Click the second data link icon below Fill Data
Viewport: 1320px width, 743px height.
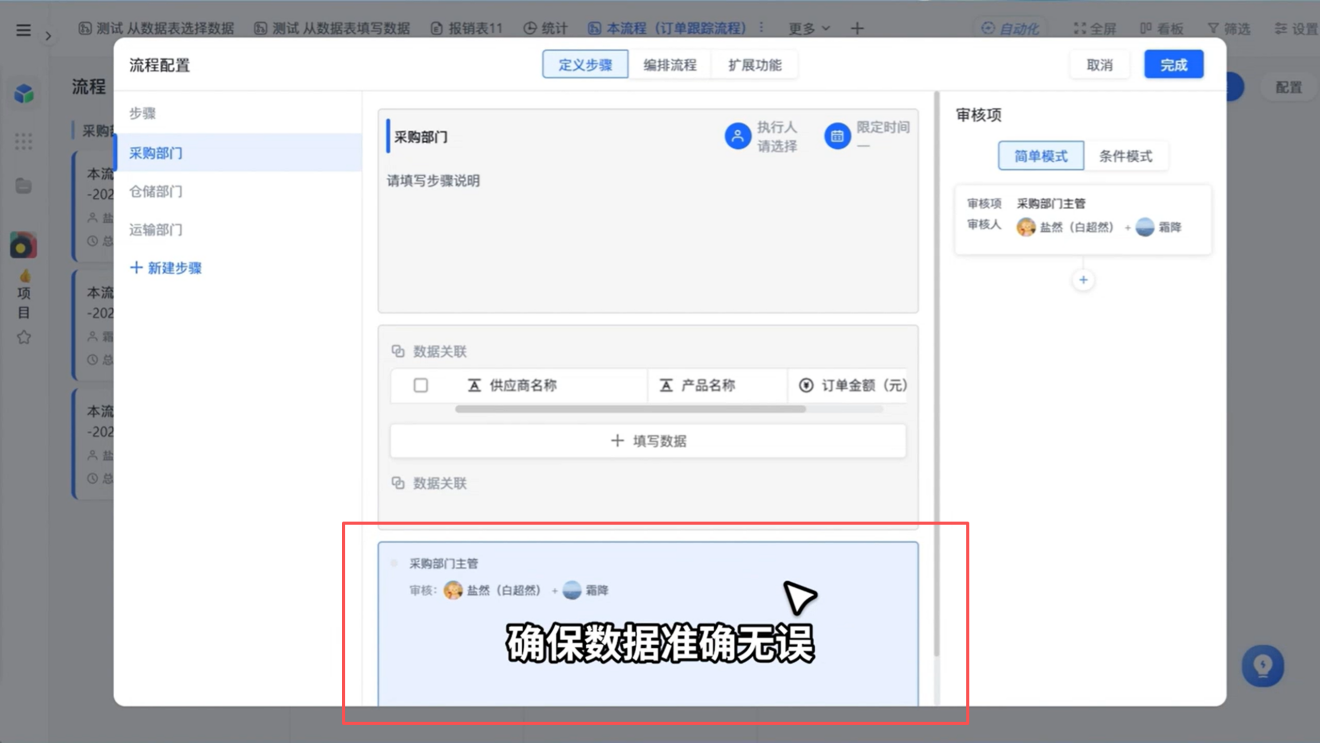pyautogui.click(x=398, y=483)
